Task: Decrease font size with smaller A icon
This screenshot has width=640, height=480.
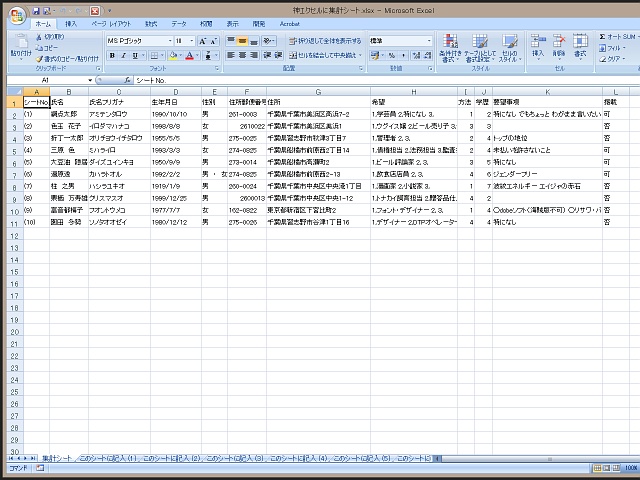Action: tap(213, 41)
